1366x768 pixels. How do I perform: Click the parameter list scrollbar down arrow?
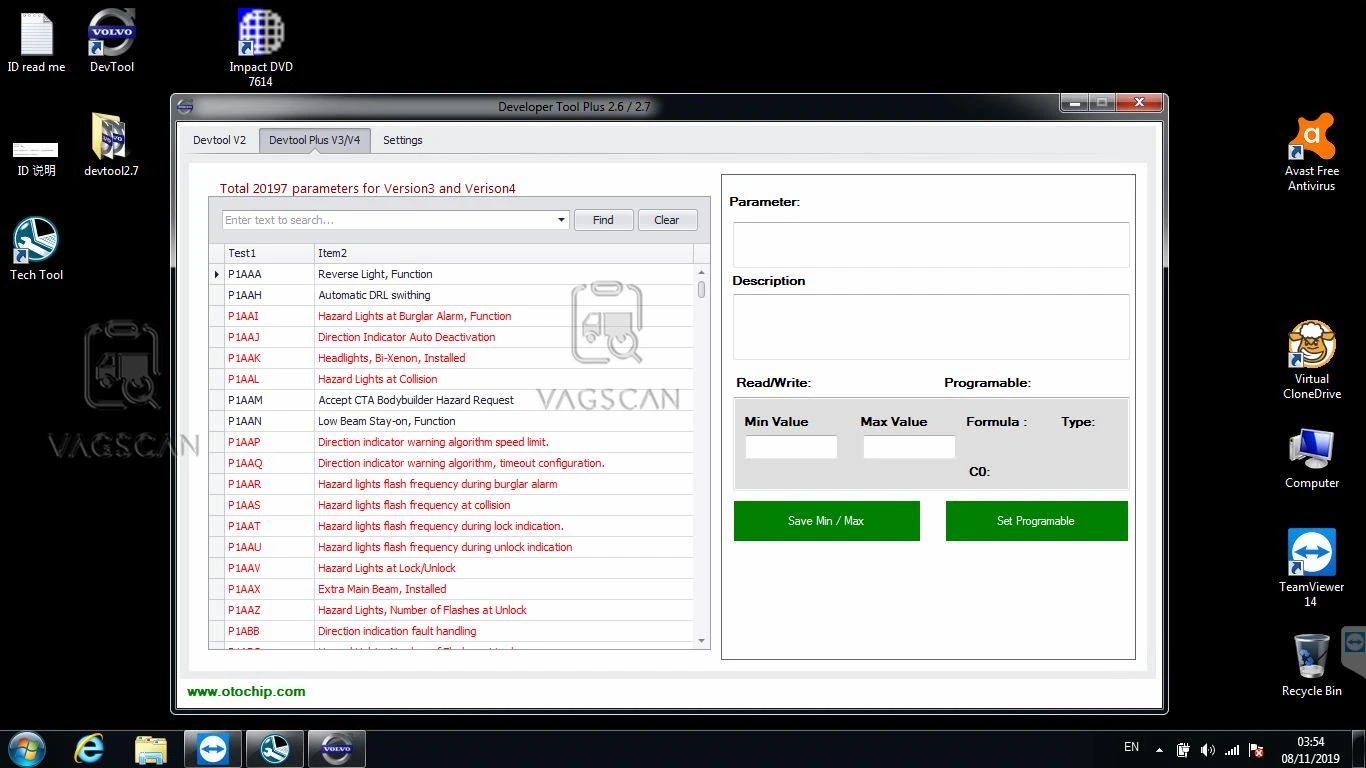point(701,641)
